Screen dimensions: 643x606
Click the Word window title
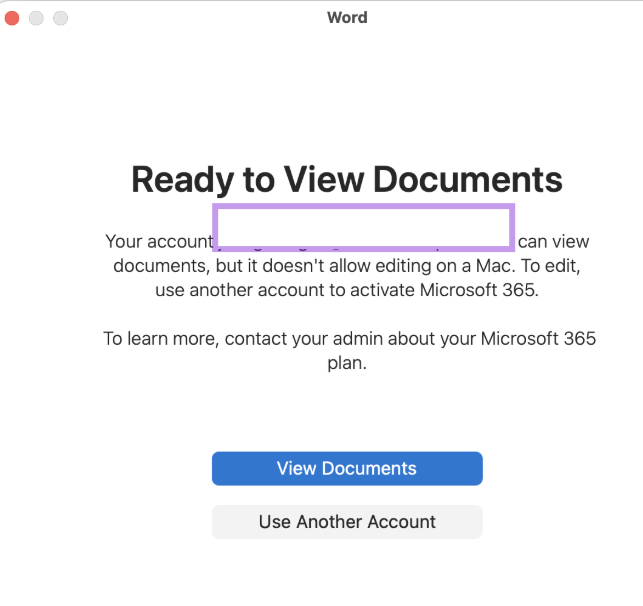pos(347,18)
